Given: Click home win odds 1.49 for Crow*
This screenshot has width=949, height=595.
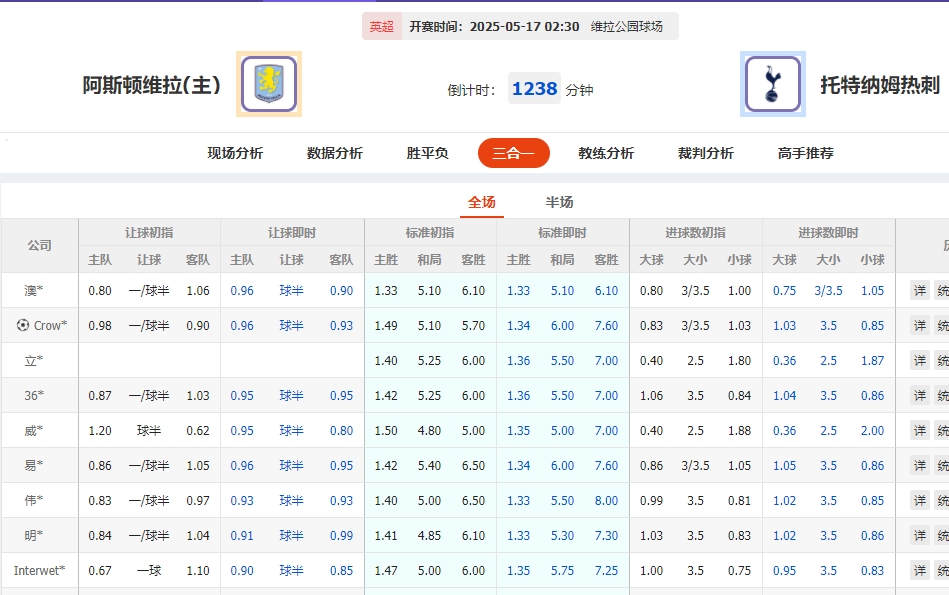Looking at the screenshot, I should click(x=385, y=325).
